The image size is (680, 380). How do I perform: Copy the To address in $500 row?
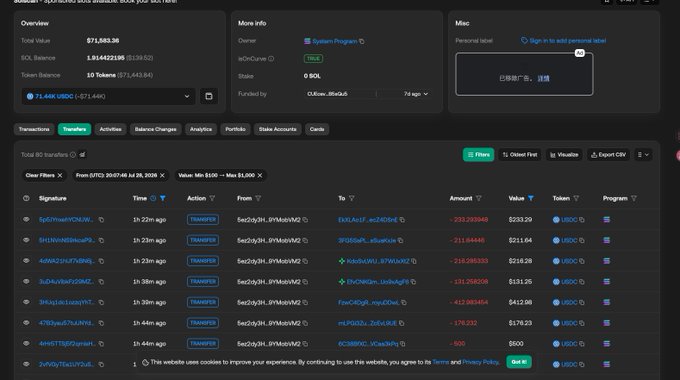[x=402, y=344]
